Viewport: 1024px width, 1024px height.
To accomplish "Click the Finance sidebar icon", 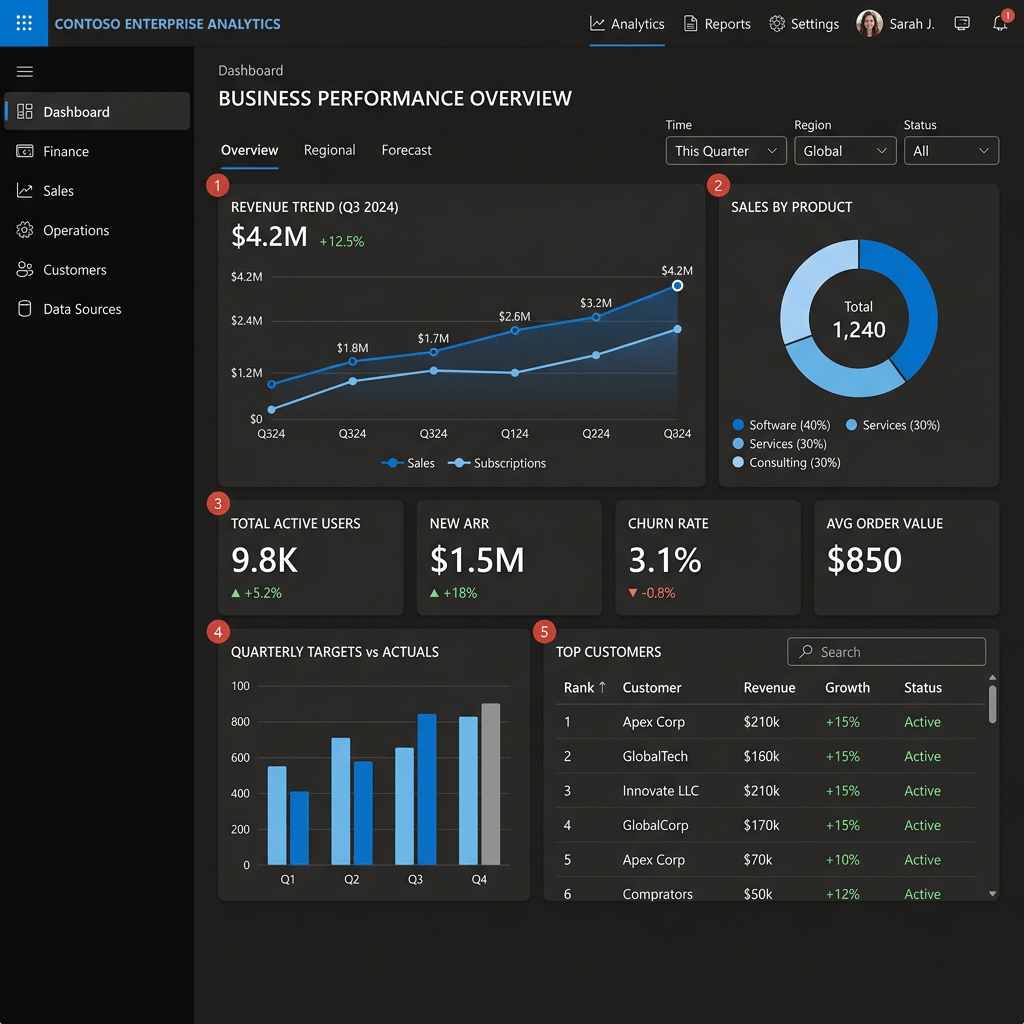I will coord(25,151).
